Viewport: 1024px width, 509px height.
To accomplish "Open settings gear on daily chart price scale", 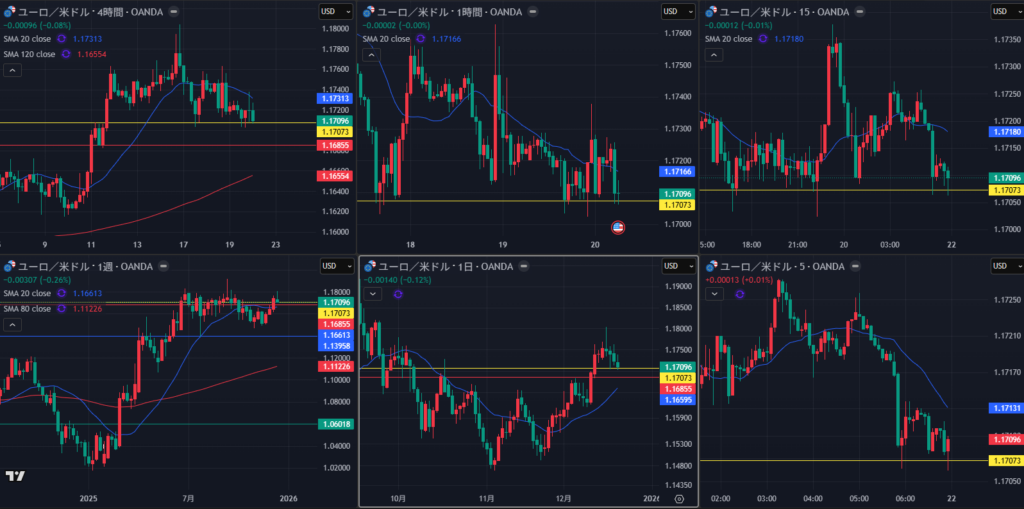I will (679, 498).
